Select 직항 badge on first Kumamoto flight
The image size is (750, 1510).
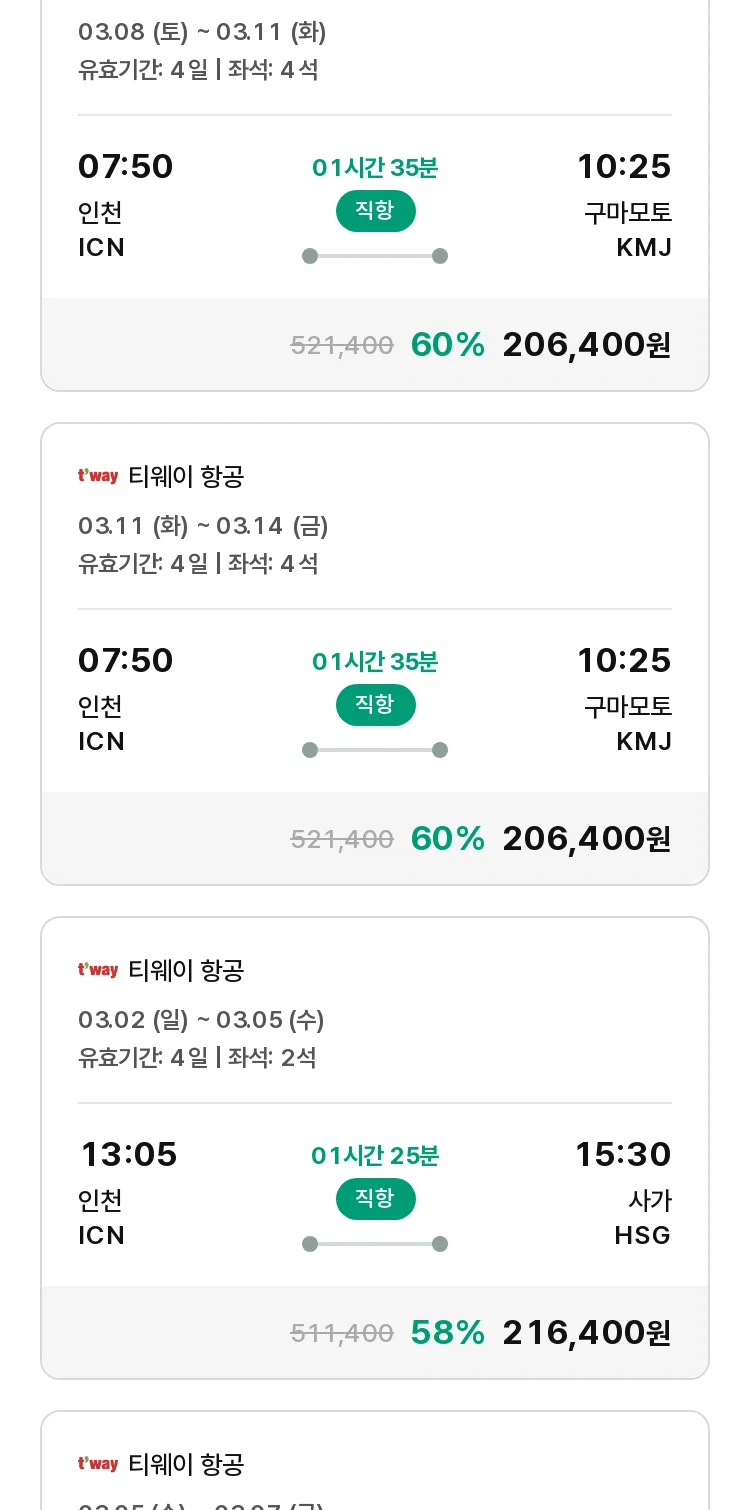pyautogui.click(x=375, y=210)
